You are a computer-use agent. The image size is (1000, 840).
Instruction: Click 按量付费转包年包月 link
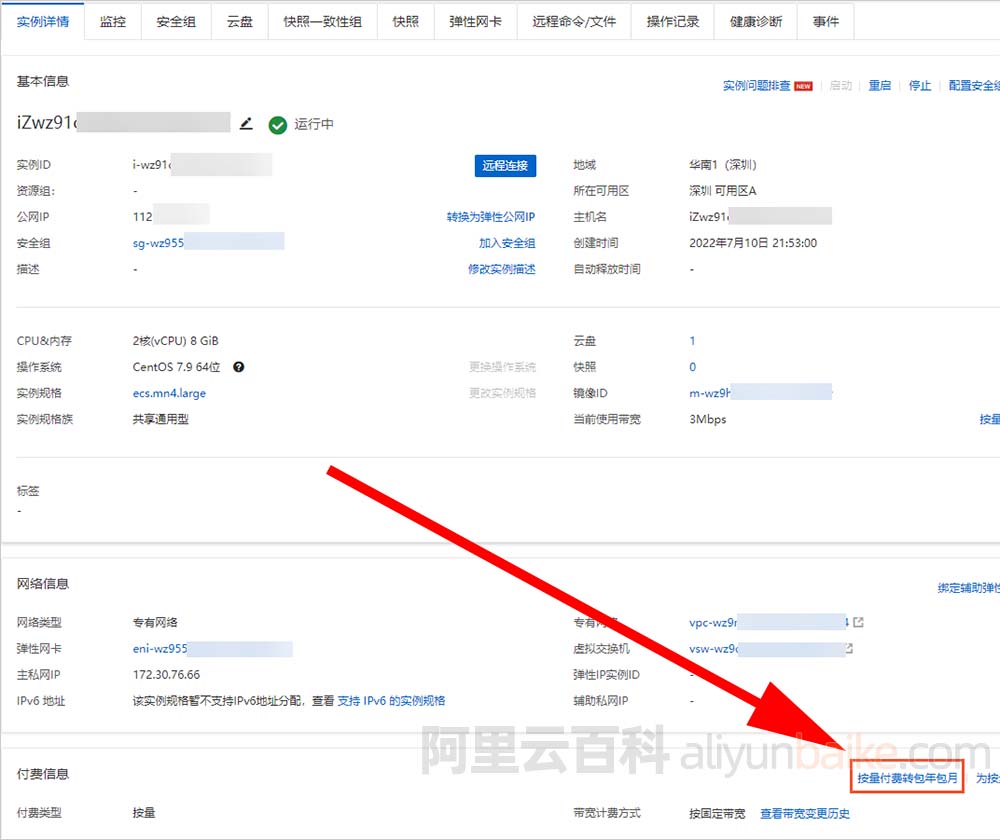pos(908,778)
